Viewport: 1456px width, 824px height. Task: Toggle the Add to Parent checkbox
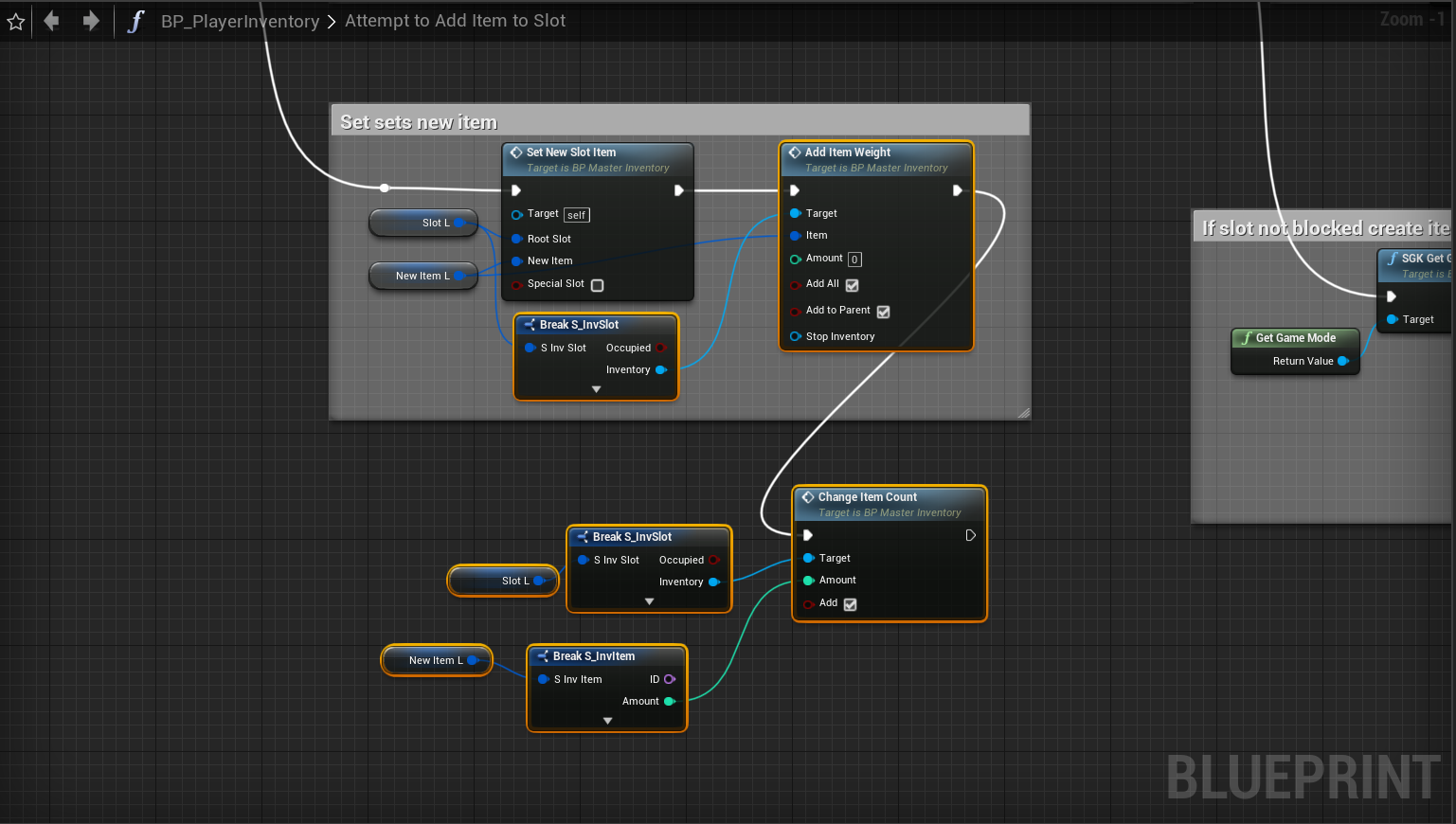point(883,312)
